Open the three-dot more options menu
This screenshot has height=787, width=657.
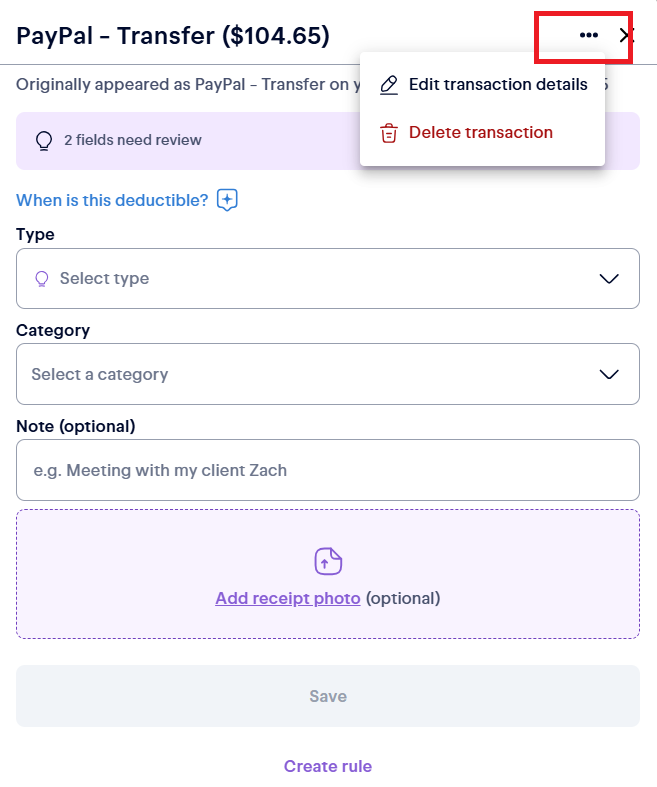click(588, 35)
